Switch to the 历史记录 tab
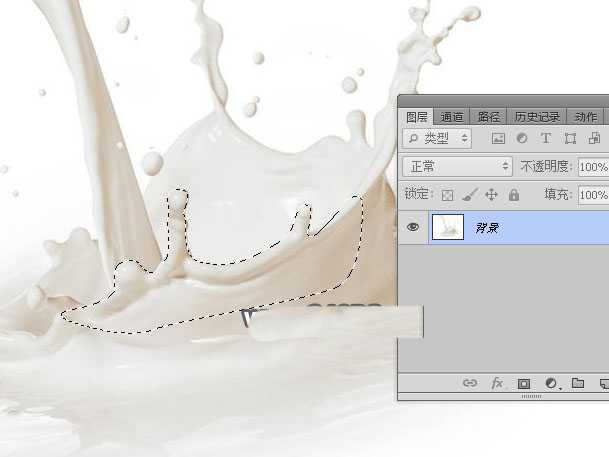This screenshot has height=457, width=609. pyautogui.click(x=538, y=116)
